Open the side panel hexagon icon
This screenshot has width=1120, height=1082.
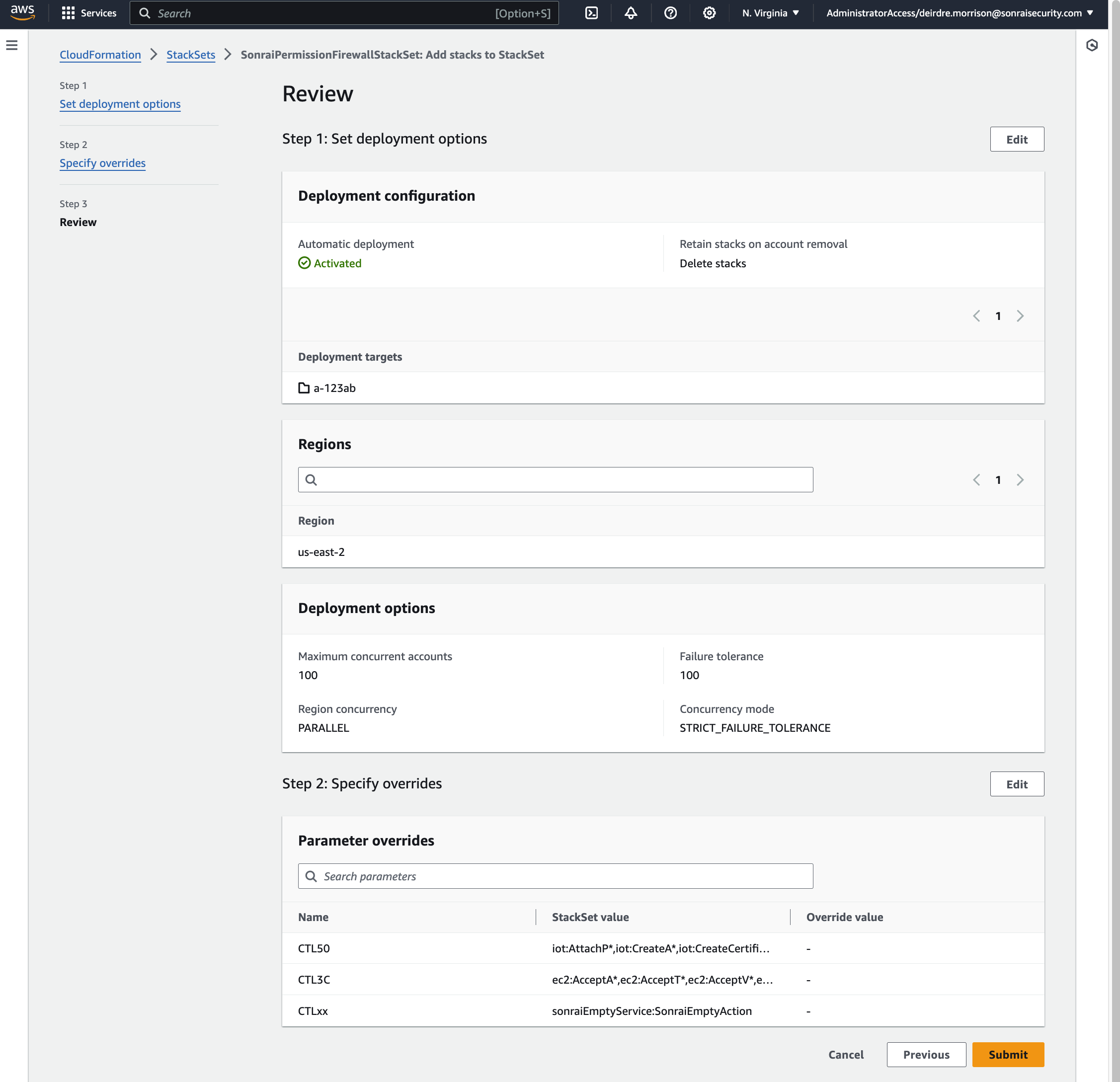pyautogui.click(x=1091, y=45)
